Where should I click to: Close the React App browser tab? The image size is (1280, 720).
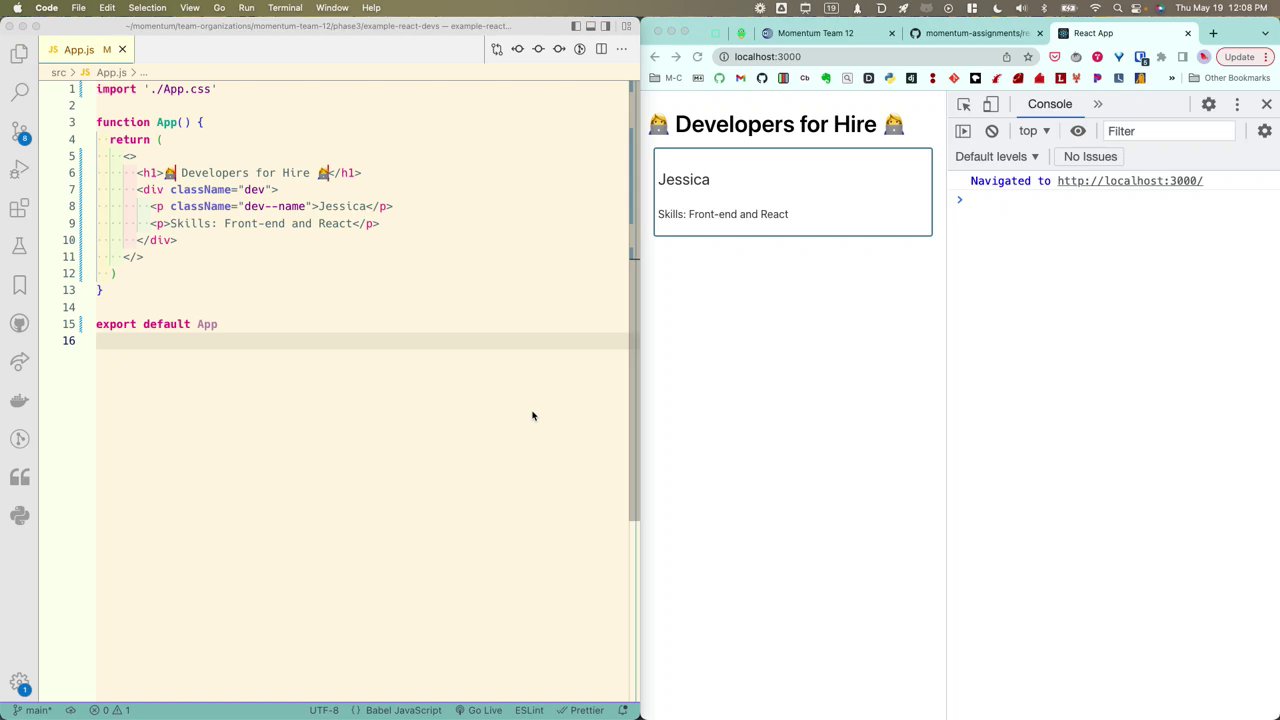[x=1188, y=33]
